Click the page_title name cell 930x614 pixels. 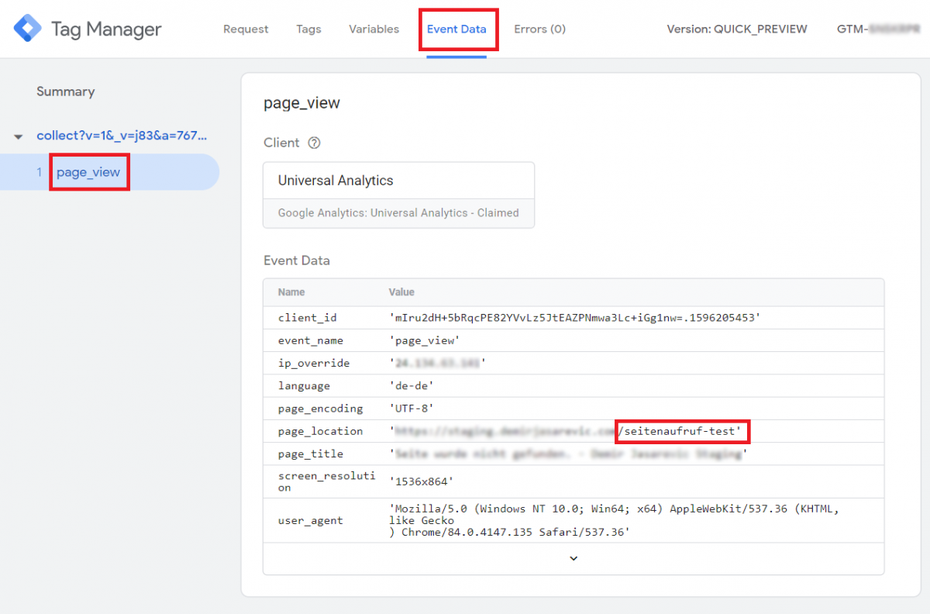pyautogui.click(x=310, y=454)
